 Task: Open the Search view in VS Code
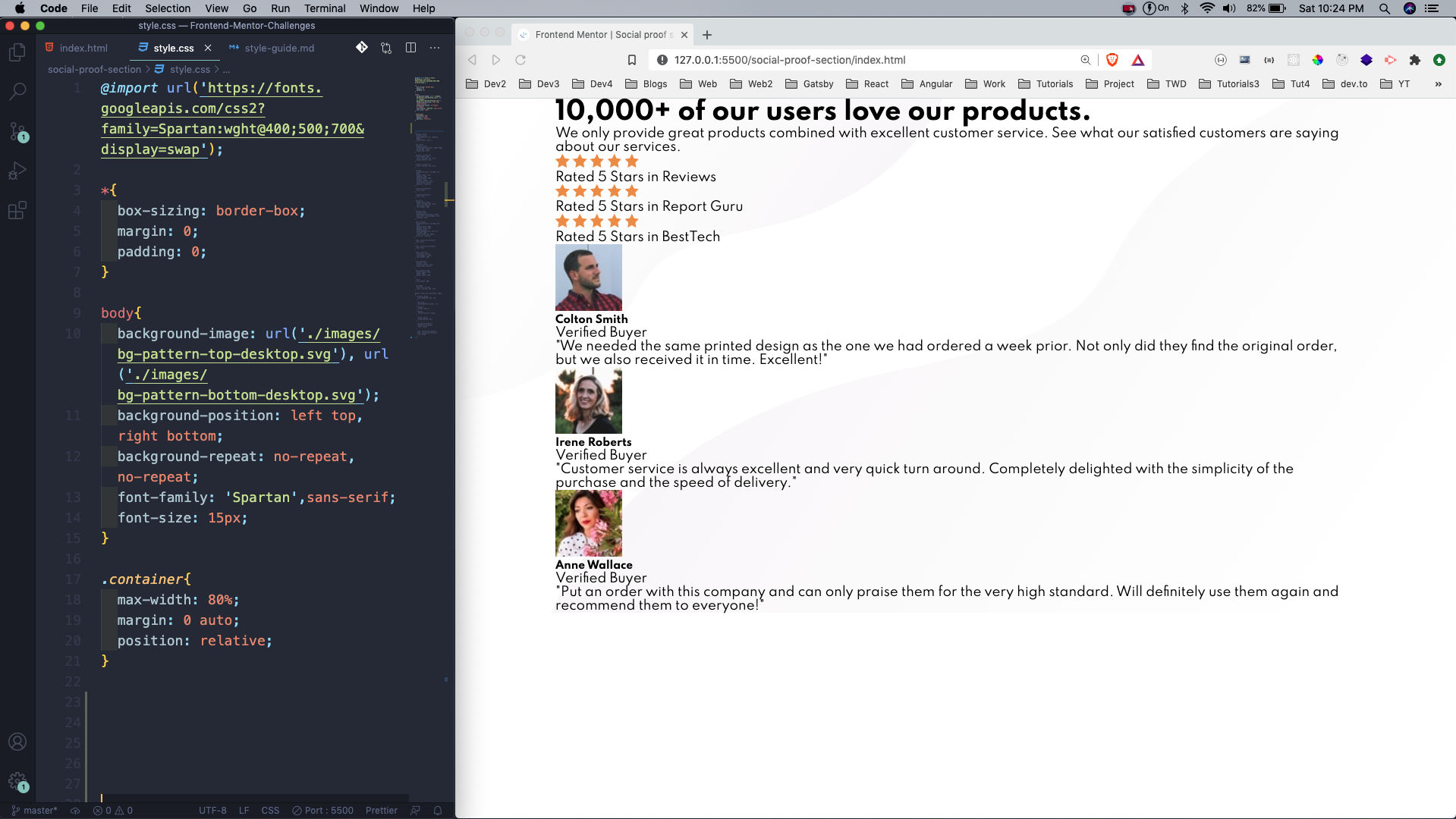point(17,91)
